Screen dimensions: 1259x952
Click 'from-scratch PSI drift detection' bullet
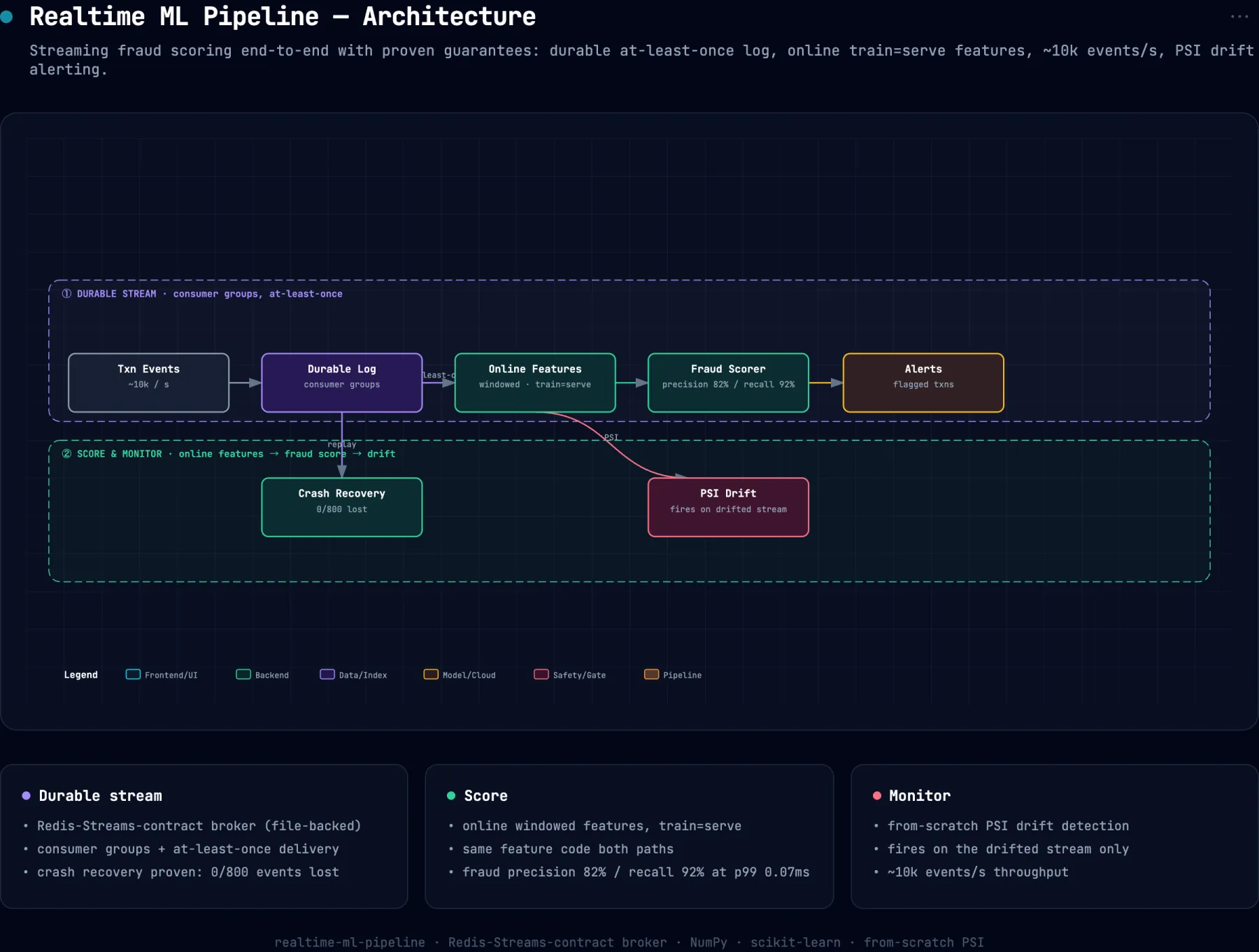[1008, 826]
